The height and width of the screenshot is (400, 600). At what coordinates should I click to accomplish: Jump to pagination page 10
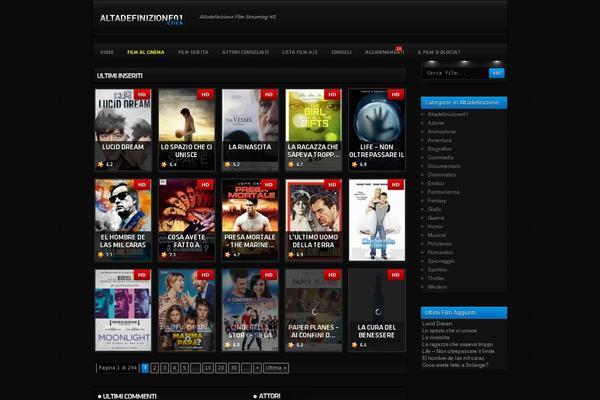pyautogui.click(x=208, y=368)
